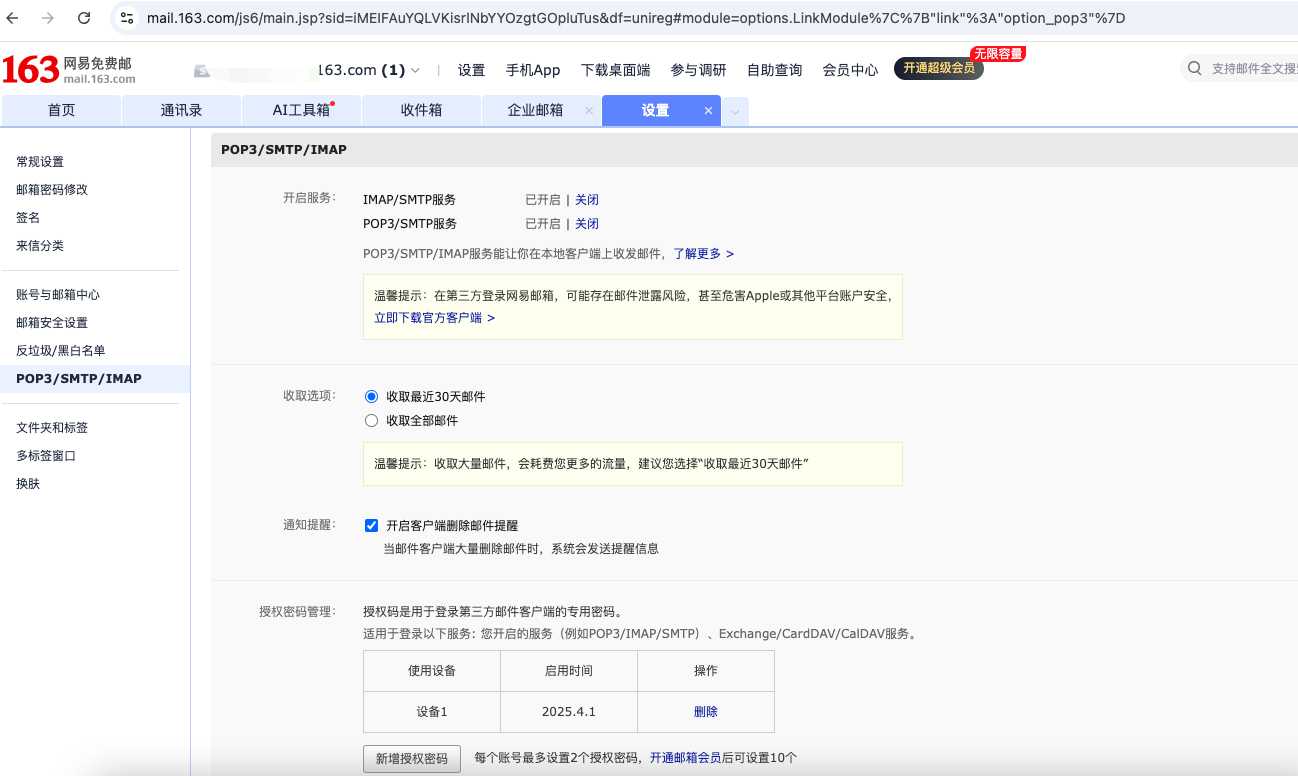Image resolution: width=1298 pixels, height=776 pixels.
Task: Click the 163 网易免费邮 logo
Action: [x=69, y=70]
